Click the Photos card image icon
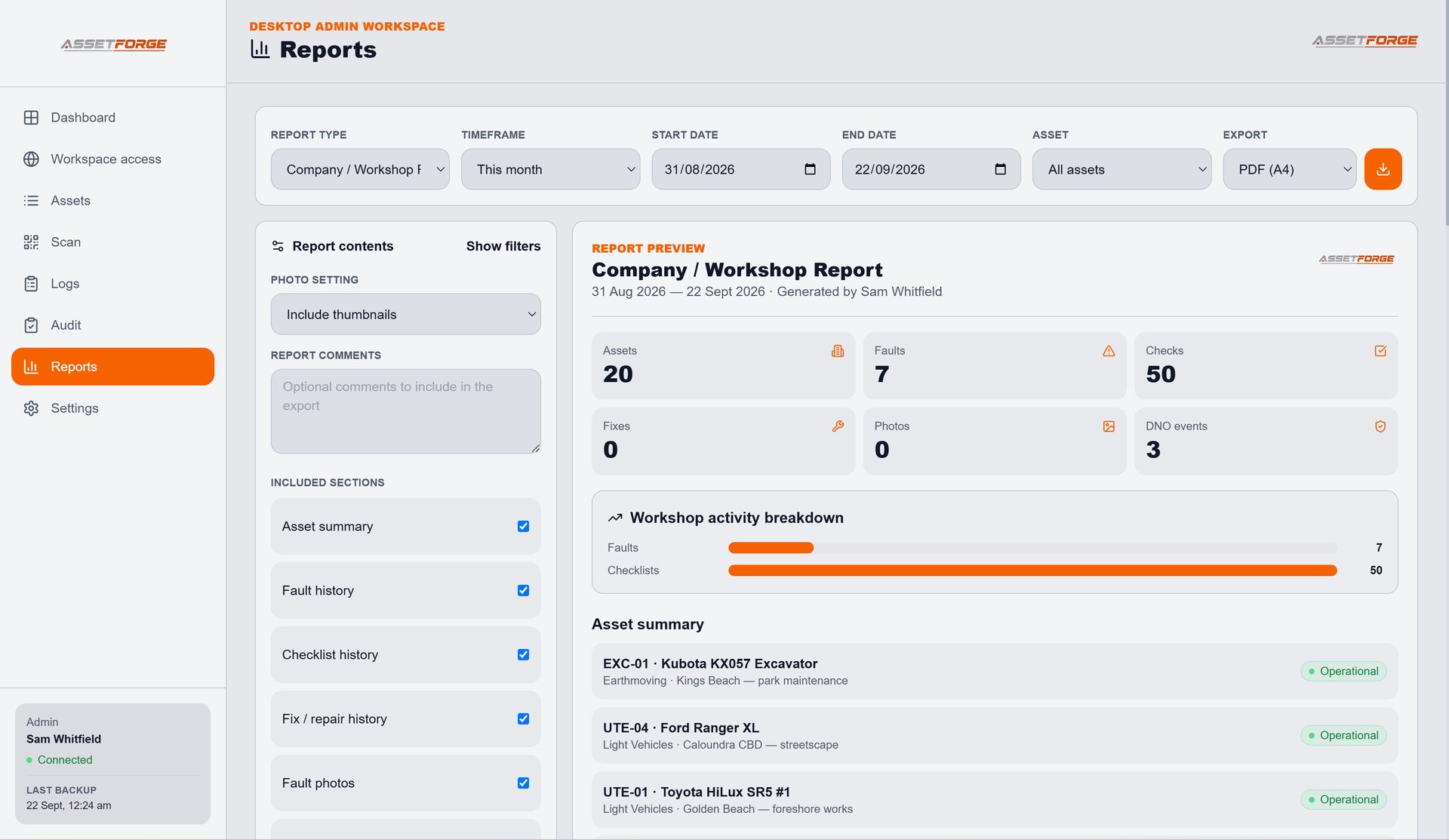The height and width of the screenshot is (840, 1449). coord(1109,426)
